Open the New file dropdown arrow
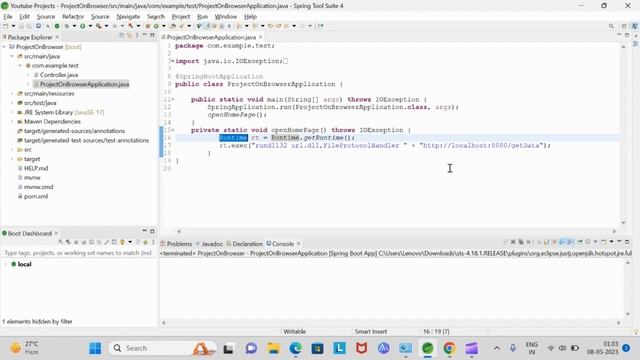 coord(13,26)
